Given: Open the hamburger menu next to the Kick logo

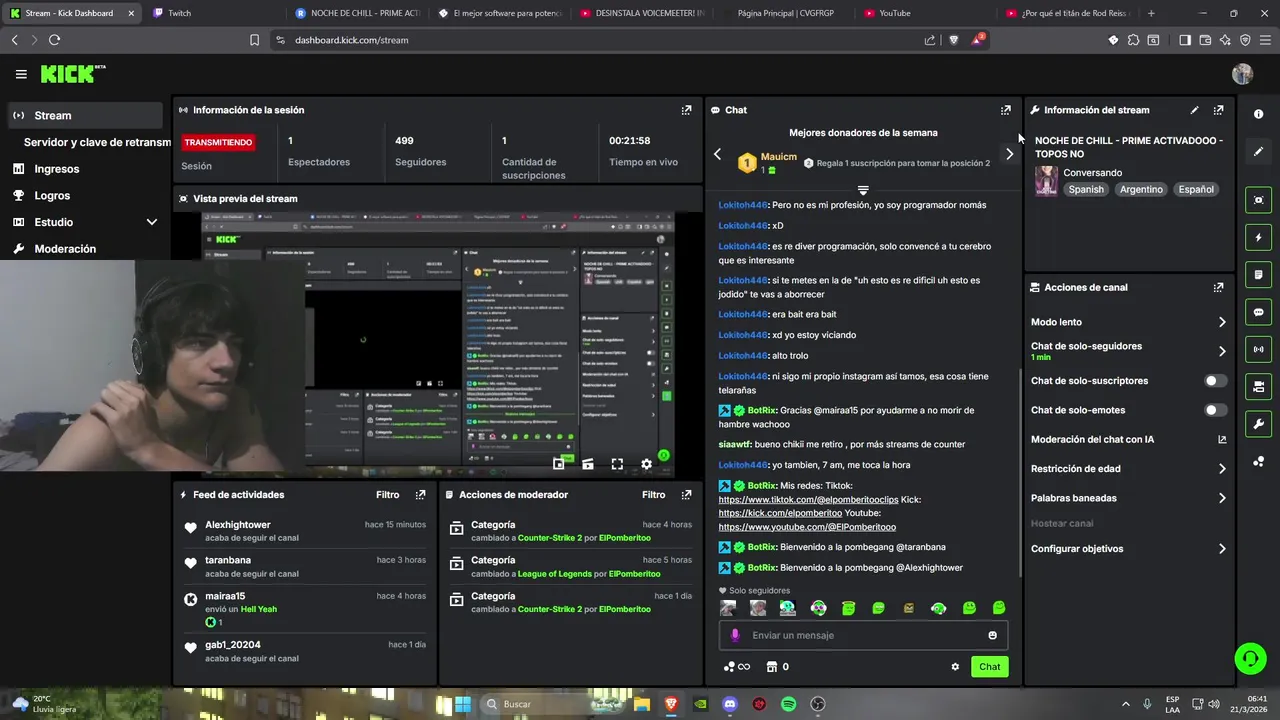Looking at the screenshot, I should [x=21, y=74].
